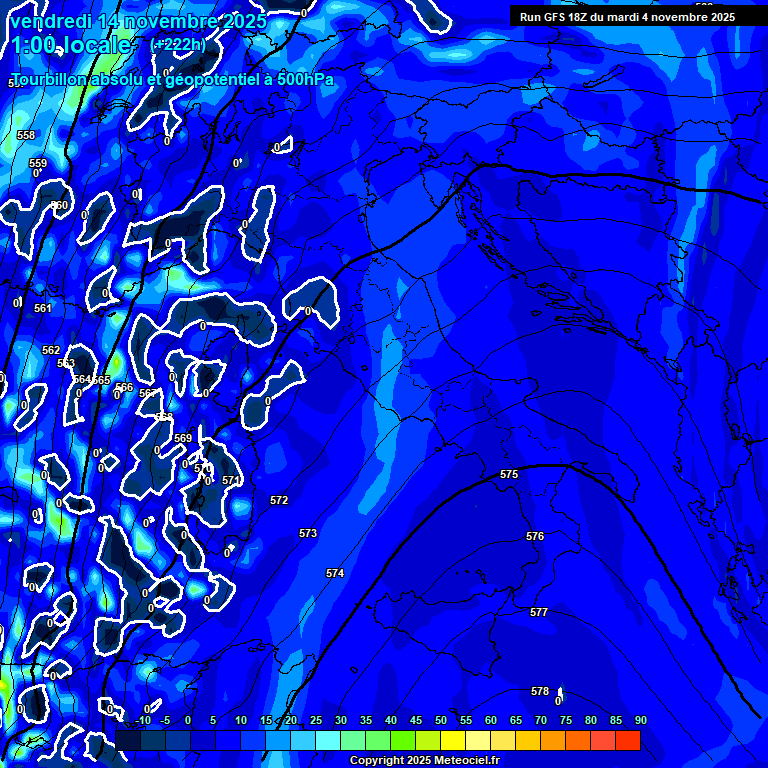Image resolution: width=768 pixels, height=768 pixels.
Task: Click the orange swatch in the color legend
Action: click(552, 740)
